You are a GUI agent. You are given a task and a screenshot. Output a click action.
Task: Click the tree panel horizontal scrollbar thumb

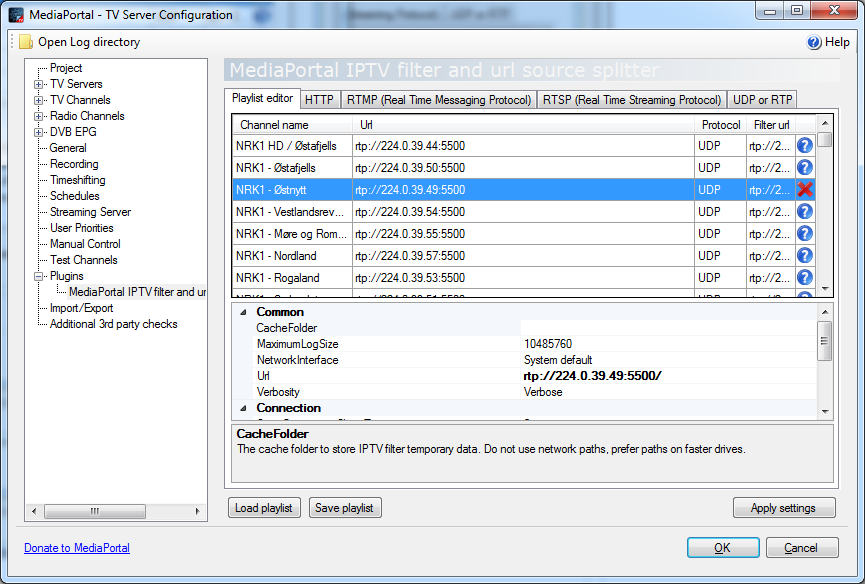[x=95, y=511]
